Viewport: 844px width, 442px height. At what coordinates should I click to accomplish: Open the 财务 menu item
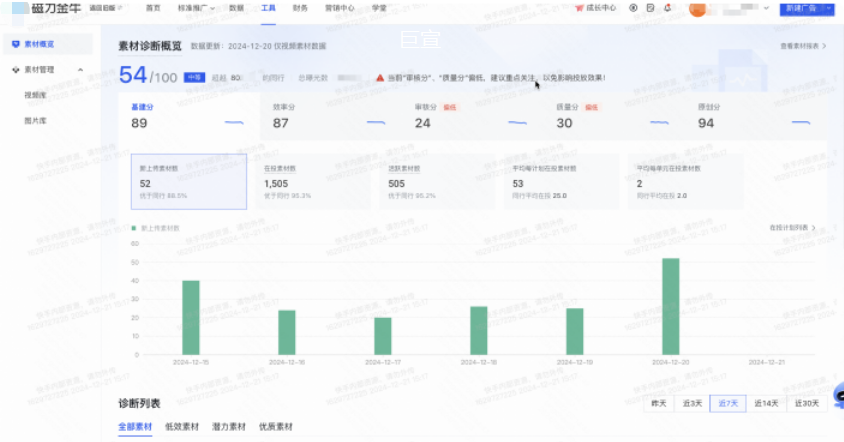pyautogui.click(x=300, y=8)
